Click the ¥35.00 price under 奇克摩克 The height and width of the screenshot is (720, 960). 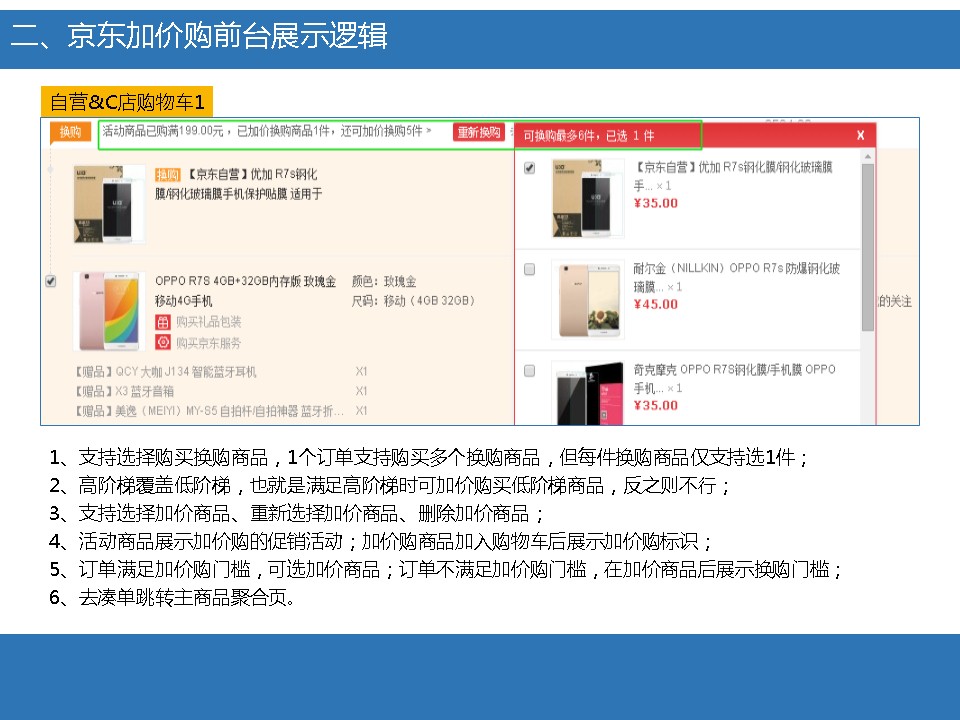click(656, 405)
